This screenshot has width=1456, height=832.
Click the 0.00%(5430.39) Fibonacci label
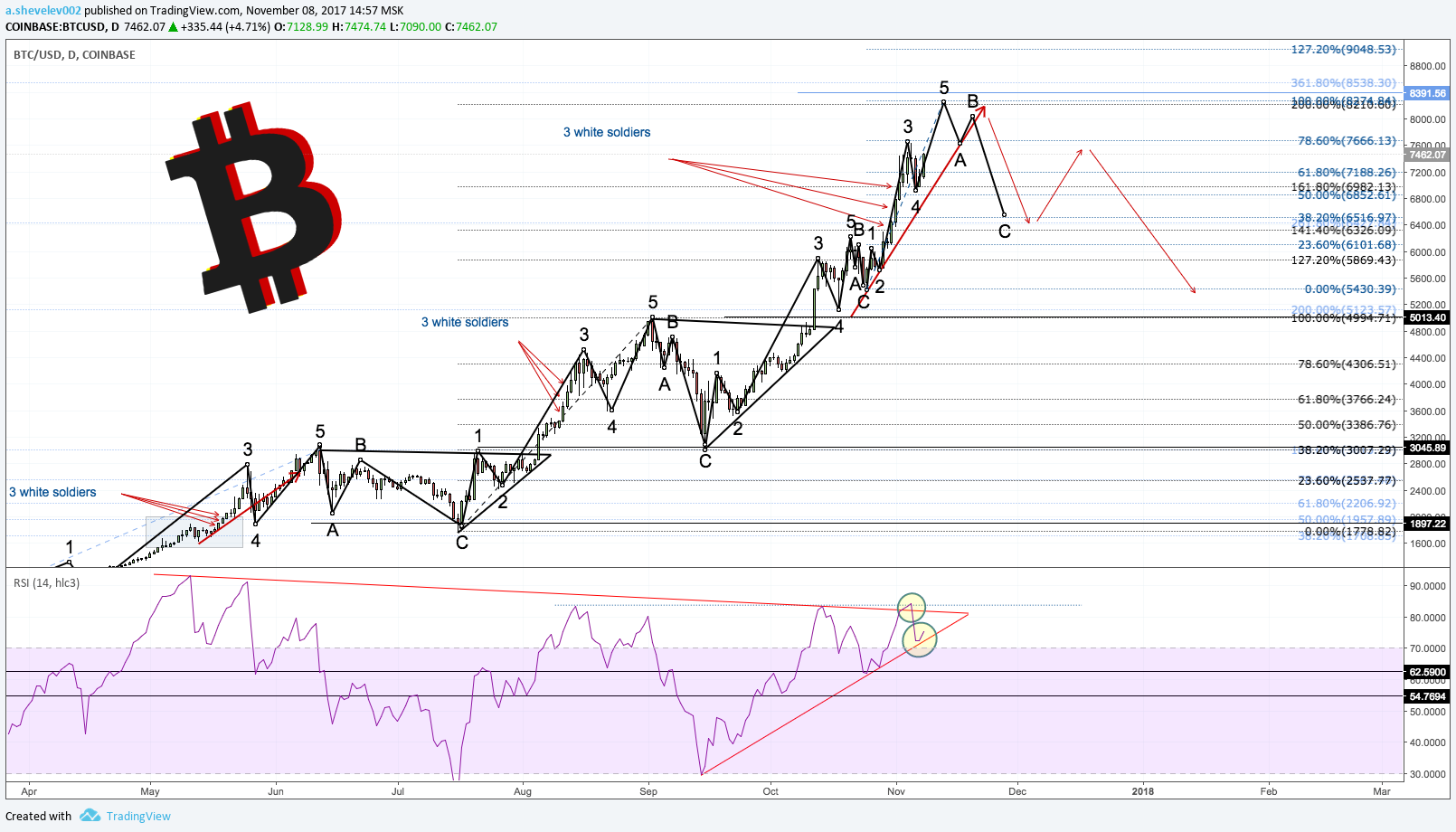1350,288
